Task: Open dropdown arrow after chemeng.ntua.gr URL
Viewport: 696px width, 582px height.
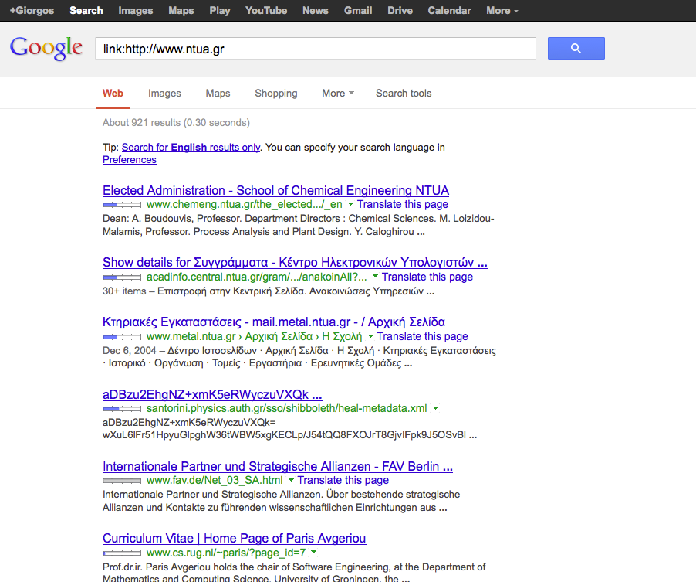Action: tap(351, 205)
